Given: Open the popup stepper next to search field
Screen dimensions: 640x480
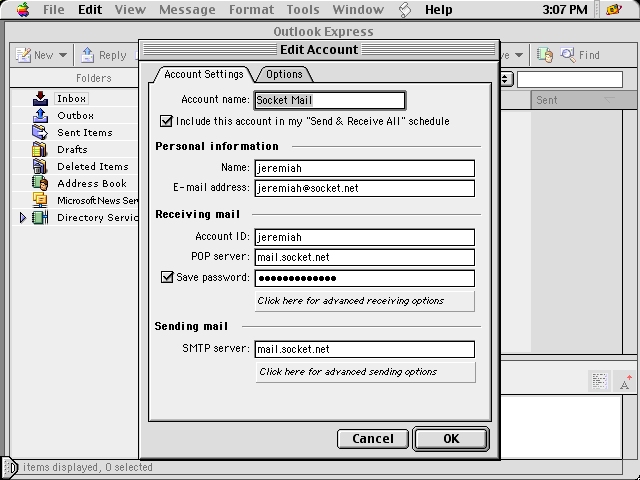Looking at the screenshot, I should point(506,79).
